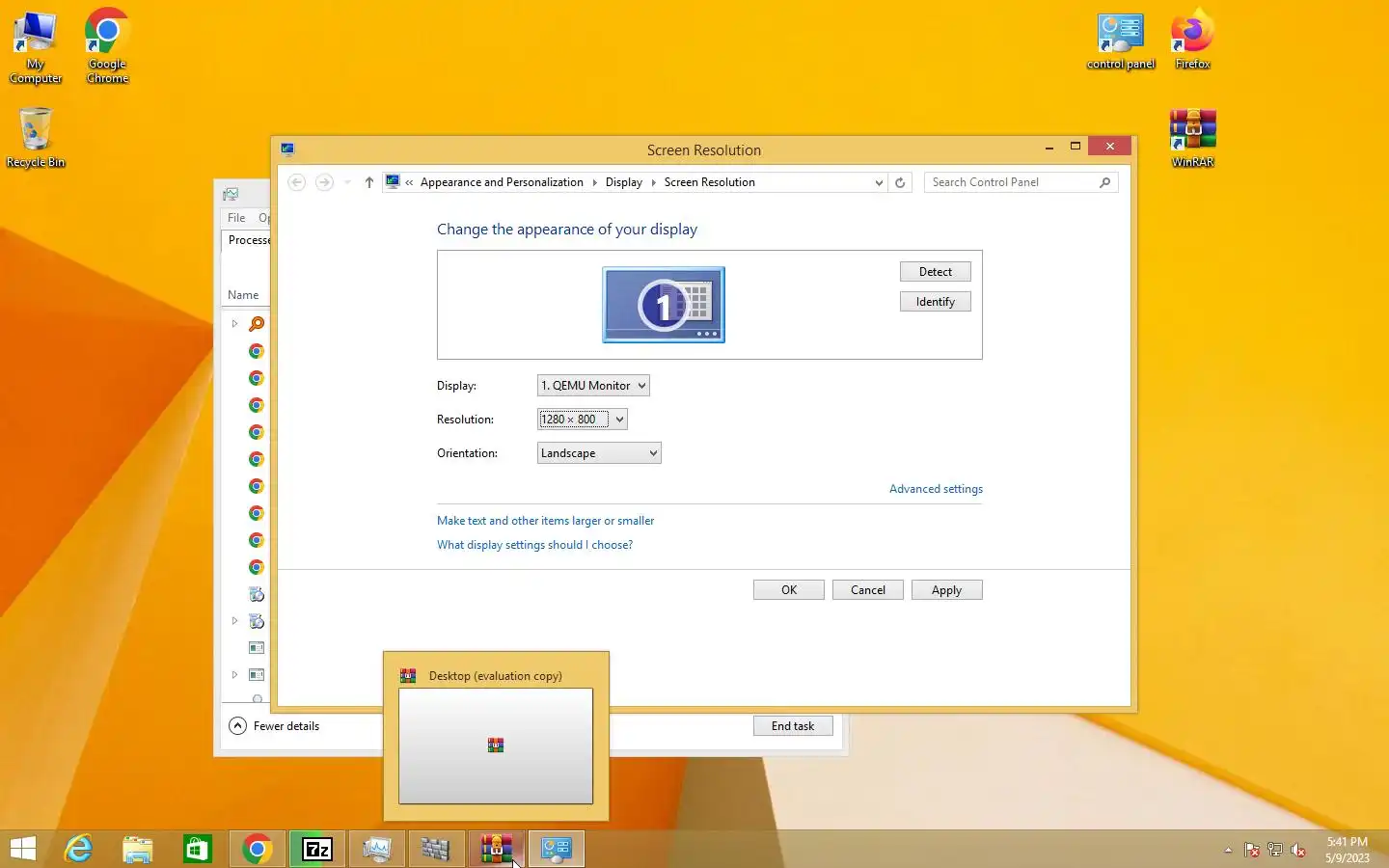1389x868 pixels.
Task: Open the Screen Resolution window system menu icon
Action: click(x=287, y=149)
